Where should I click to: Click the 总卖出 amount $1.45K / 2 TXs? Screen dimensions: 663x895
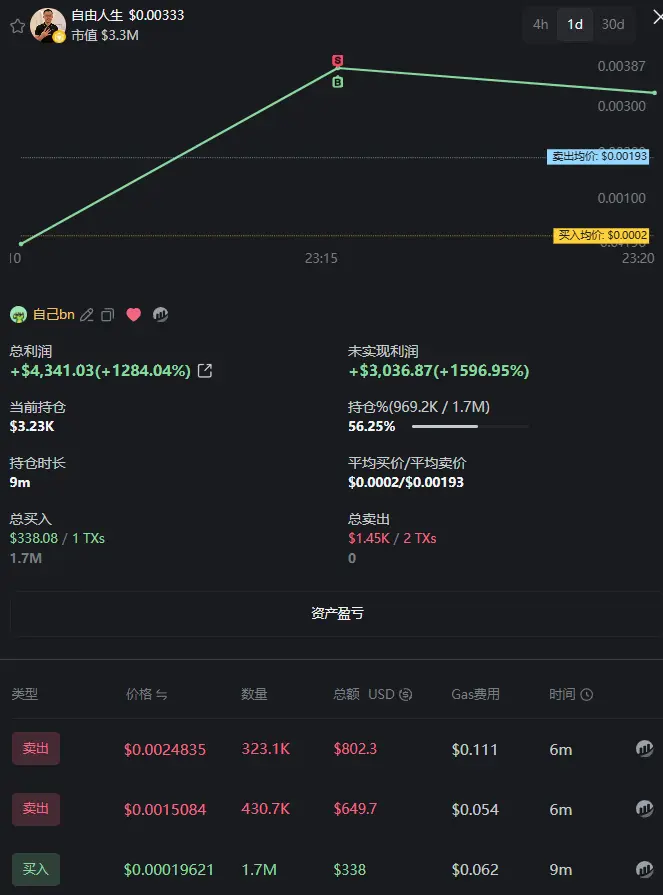(393, 538)
